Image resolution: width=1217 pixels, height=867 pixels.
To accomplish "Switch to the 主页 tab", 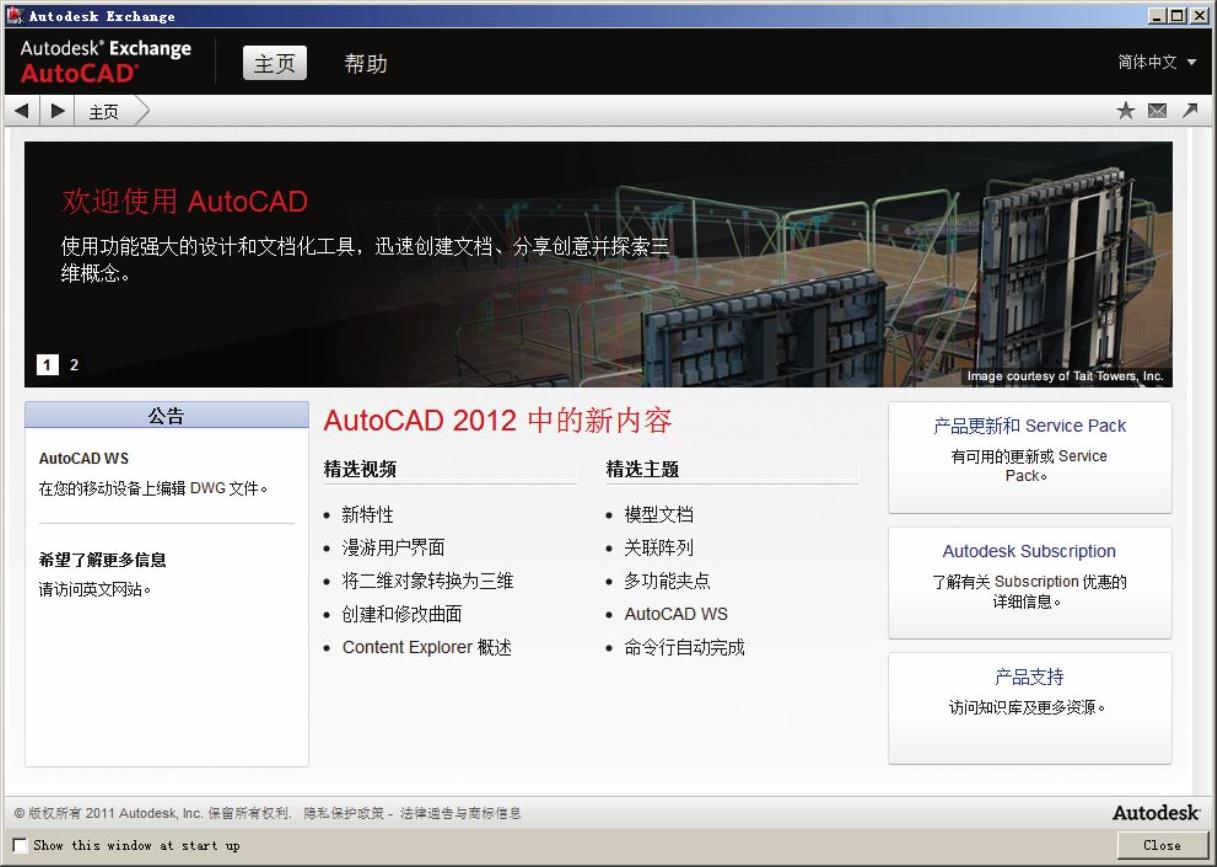I will point(274,63).
